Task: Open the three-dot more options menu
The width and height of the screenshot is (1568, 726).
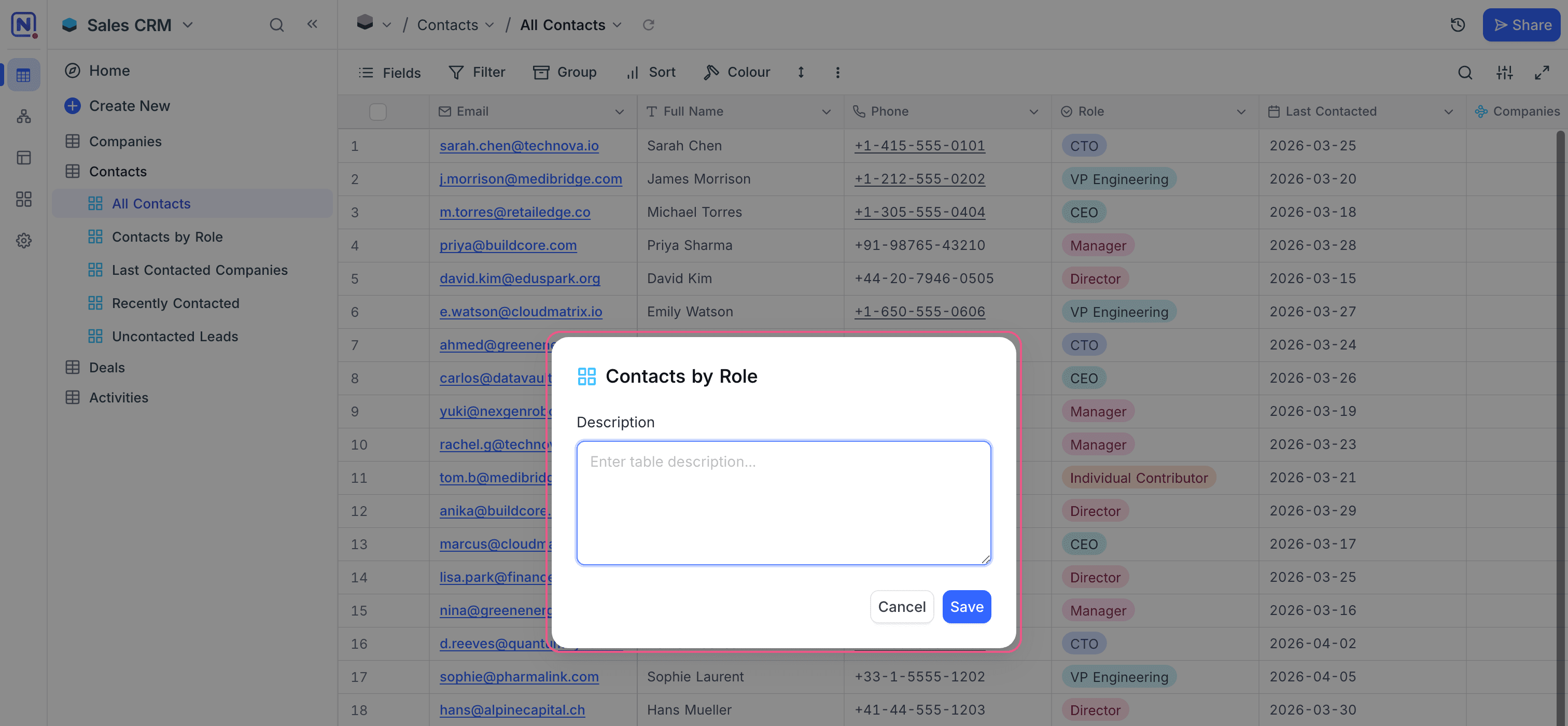Action: [x=837, y=73]
